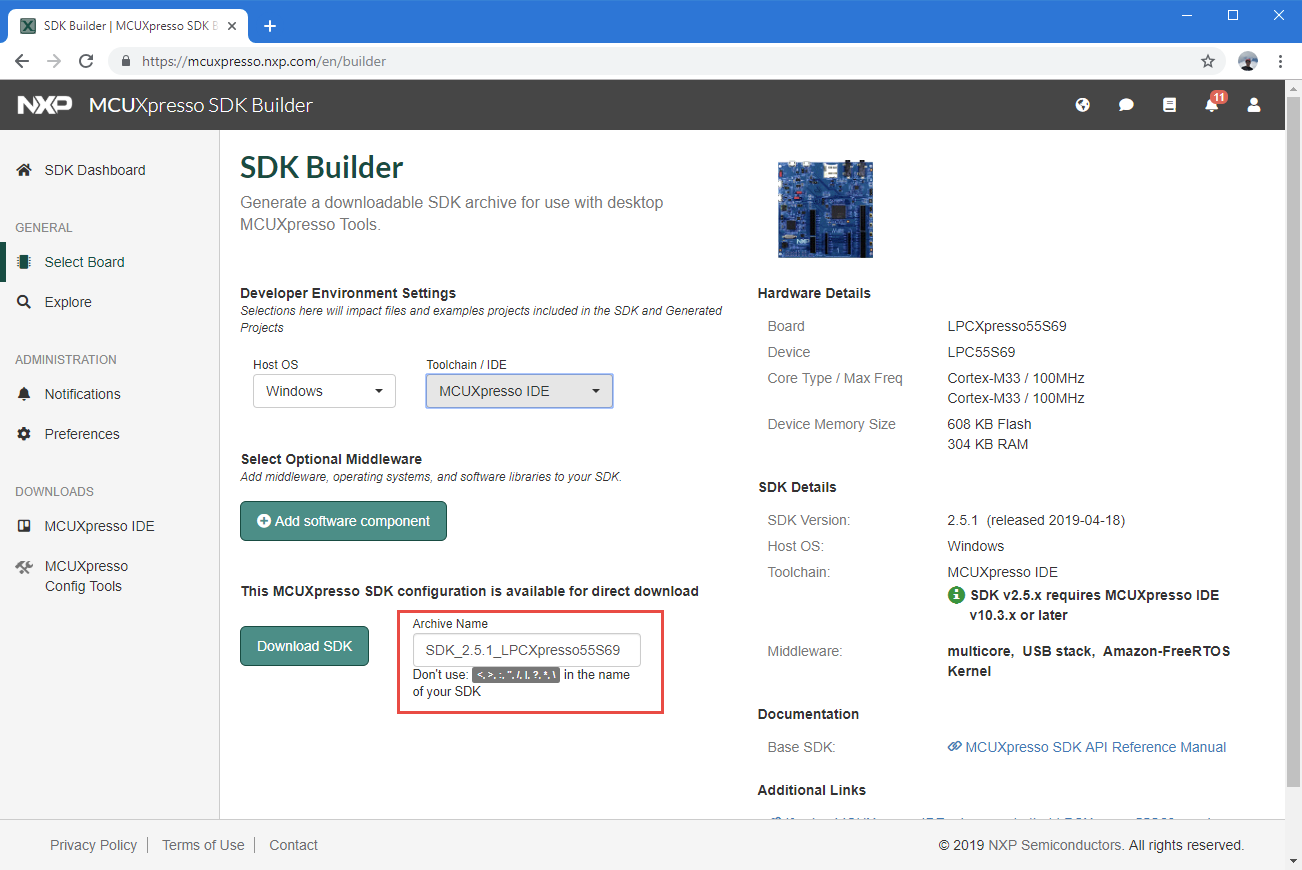1302x870 pixels.
Task: Open the Toolchain / IDE dropdown
Action: 519,391
